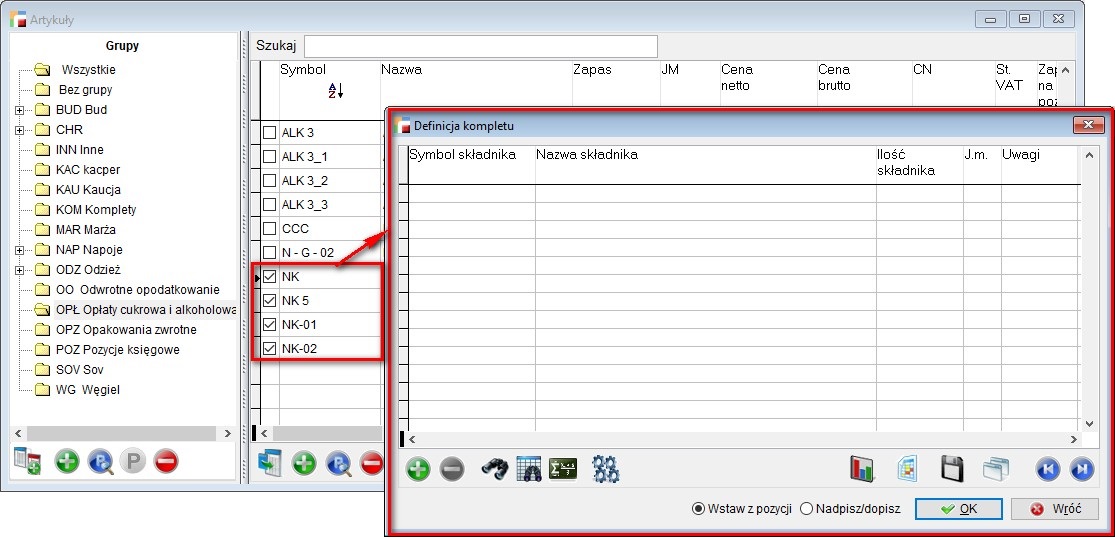Viewport: 1115px width, 538px height.
Task: Open the bar chart icon in Definicja kompletu
Action: (862, 469)
